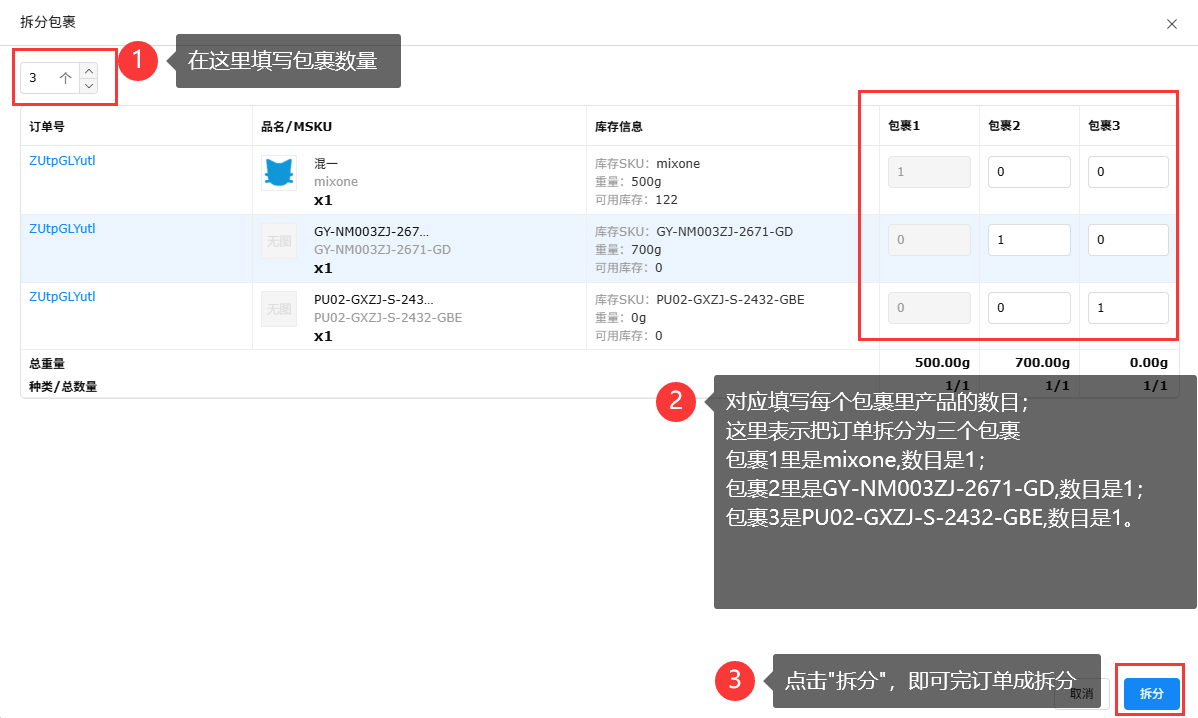Click 无图 placeholder of GY-NM003ZJ product
1198x718 pixels.
(279, 241)
